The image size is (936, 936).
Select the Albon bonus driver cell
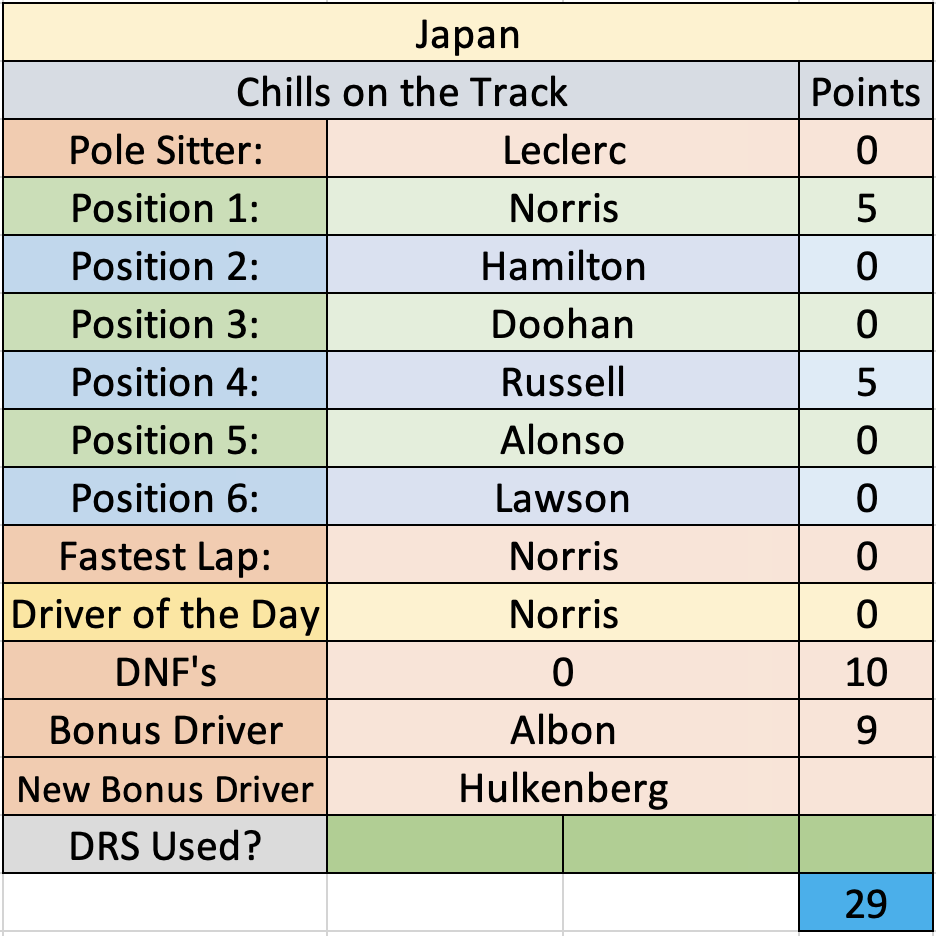pos(563,728)
